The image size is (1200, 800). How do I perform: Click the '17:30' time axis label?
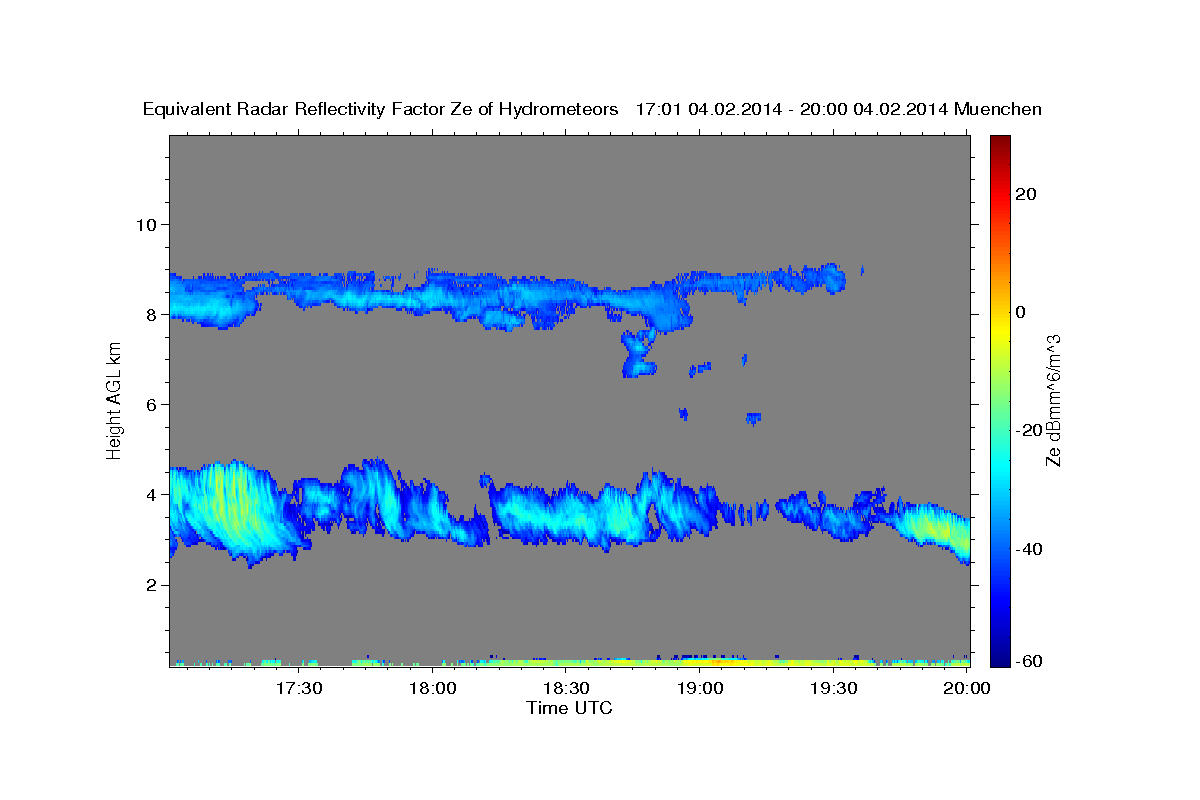pos(299,688)
